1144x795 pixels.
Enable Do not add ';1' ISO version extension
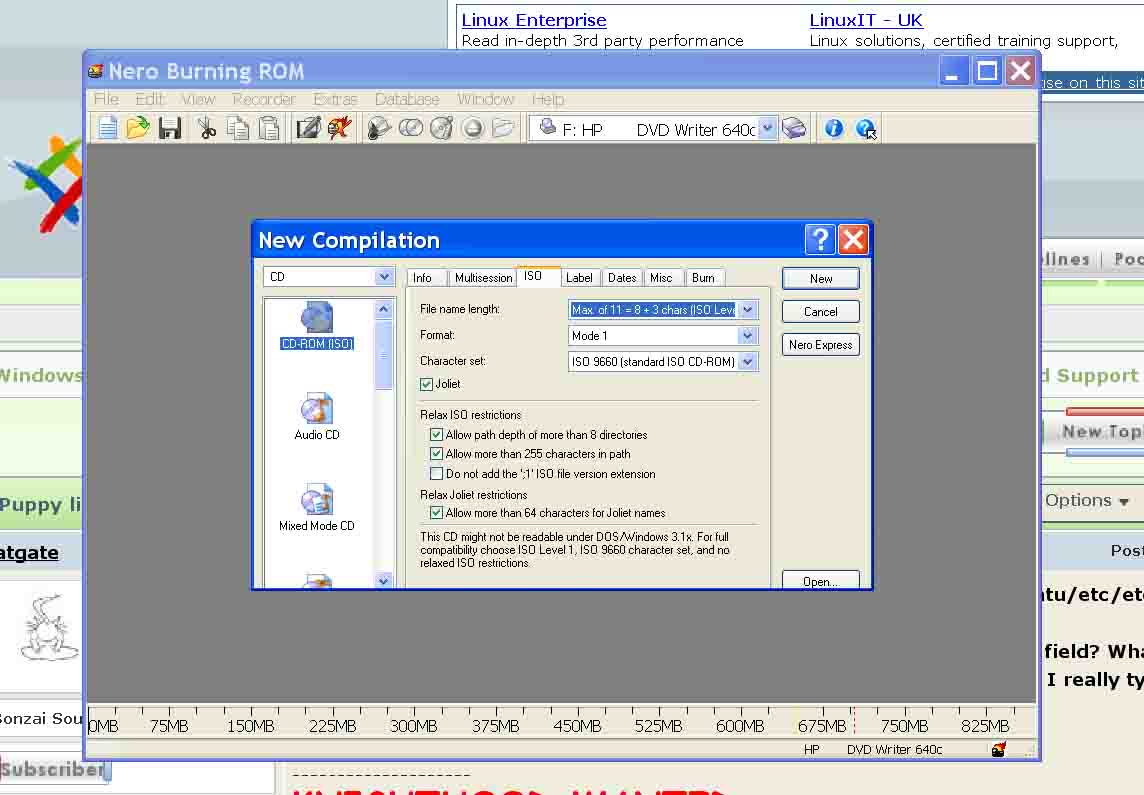(436, 473)
